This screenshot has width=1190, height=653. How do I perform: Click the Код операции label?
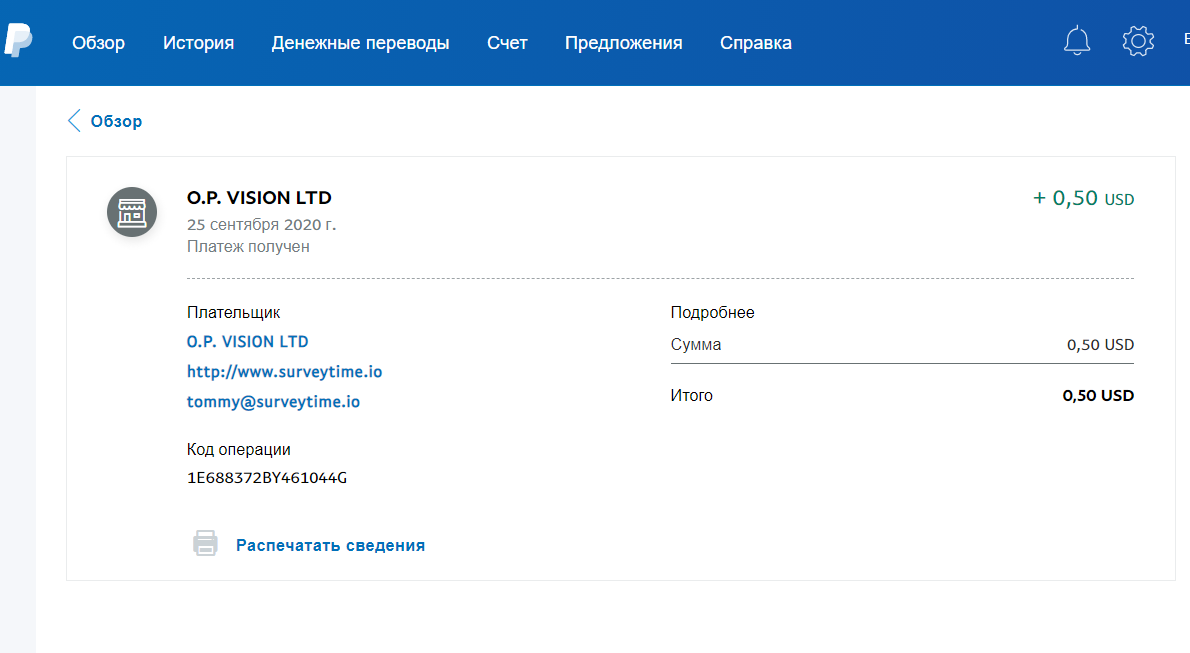(x=238, y=450)
